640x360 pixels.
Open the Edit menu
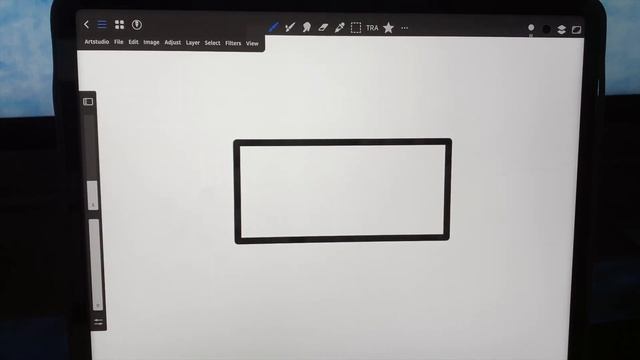click(133, 42)
